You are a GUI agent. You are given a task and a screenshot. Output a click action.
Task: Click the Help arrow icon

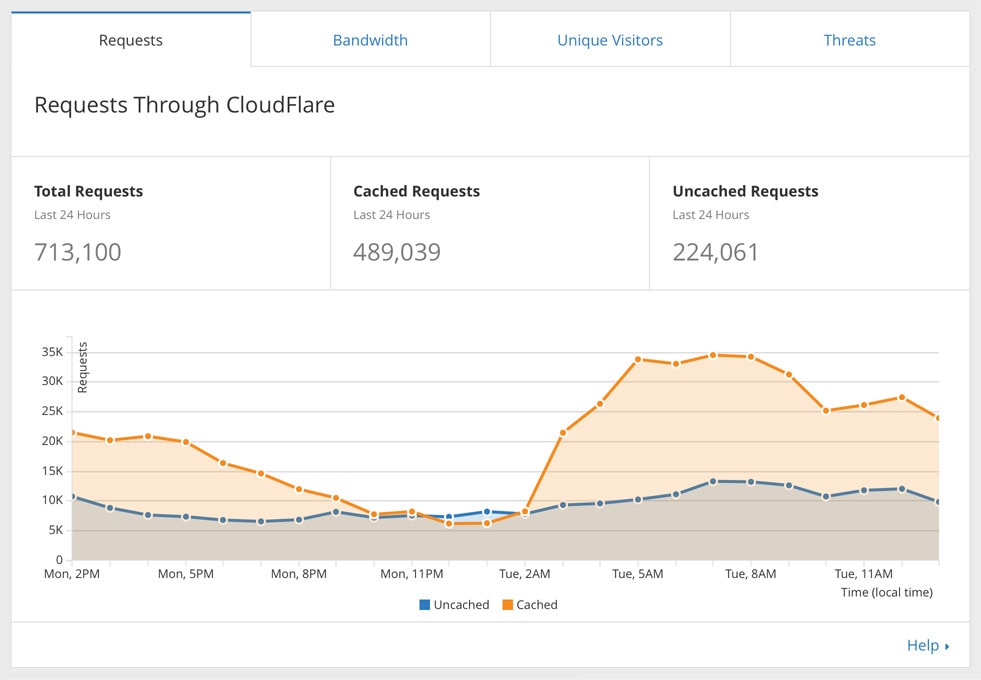coord(947,646)
